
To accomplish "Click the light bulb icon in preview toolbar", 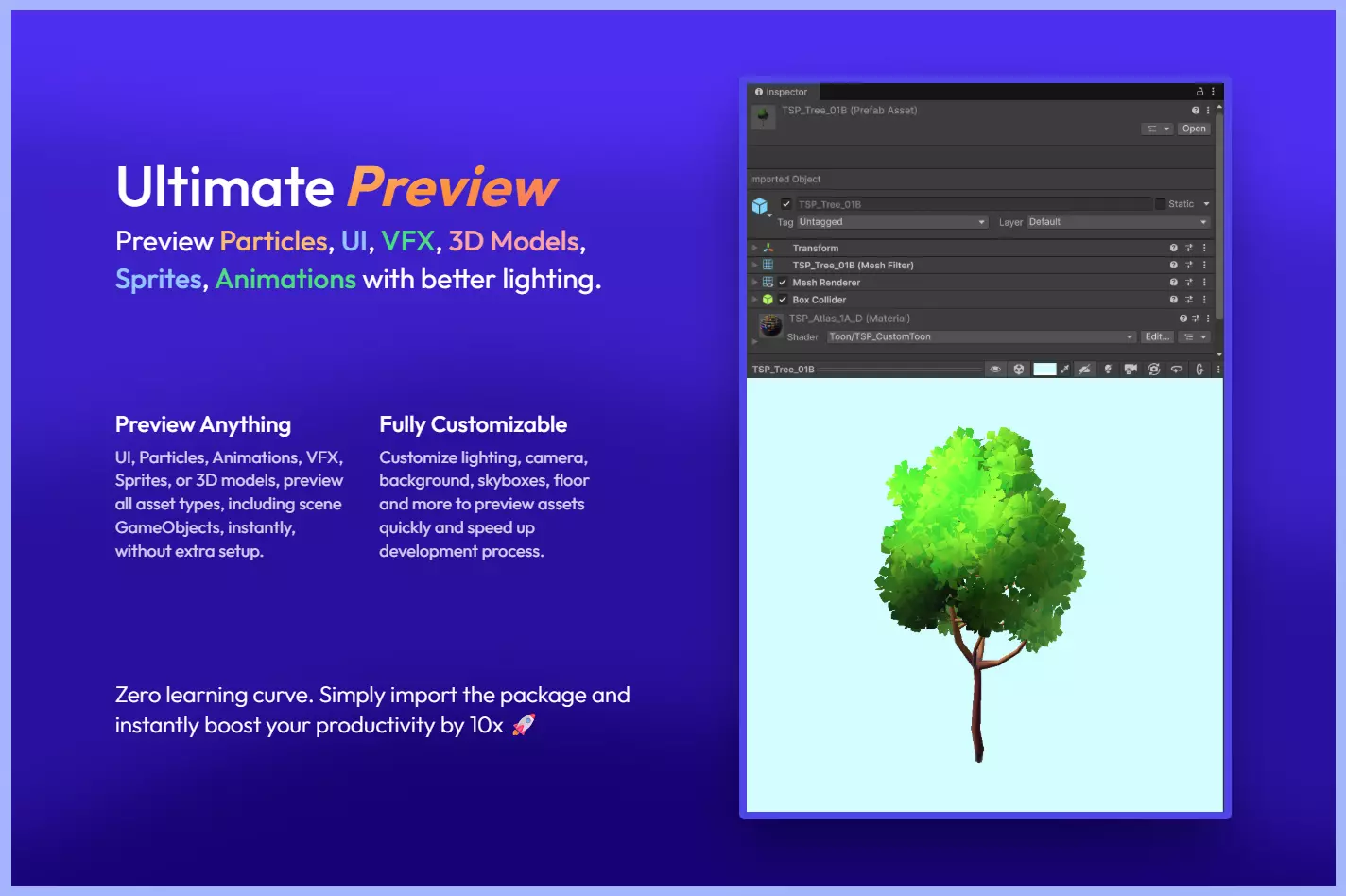I will tap(1108, 370).
